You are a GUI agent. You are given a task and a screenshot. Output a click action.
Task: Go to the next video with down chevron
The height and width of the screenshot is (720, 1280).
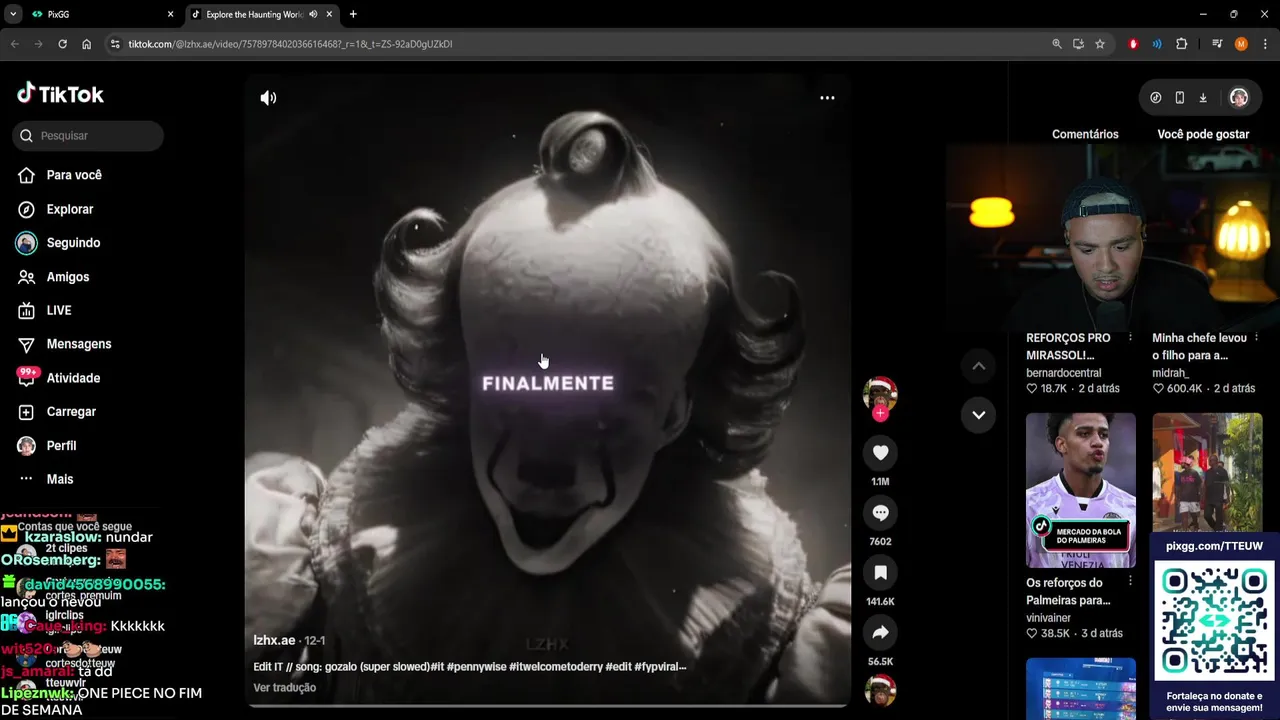coord(979,414)
